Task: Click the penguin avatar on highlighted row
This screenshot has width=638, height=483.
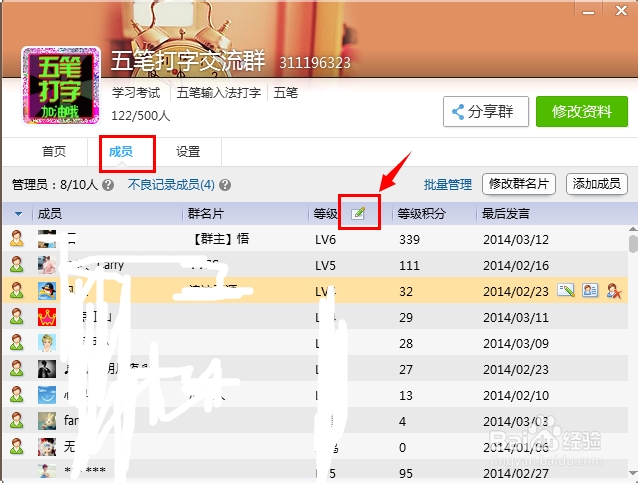Action: [47, 291]
